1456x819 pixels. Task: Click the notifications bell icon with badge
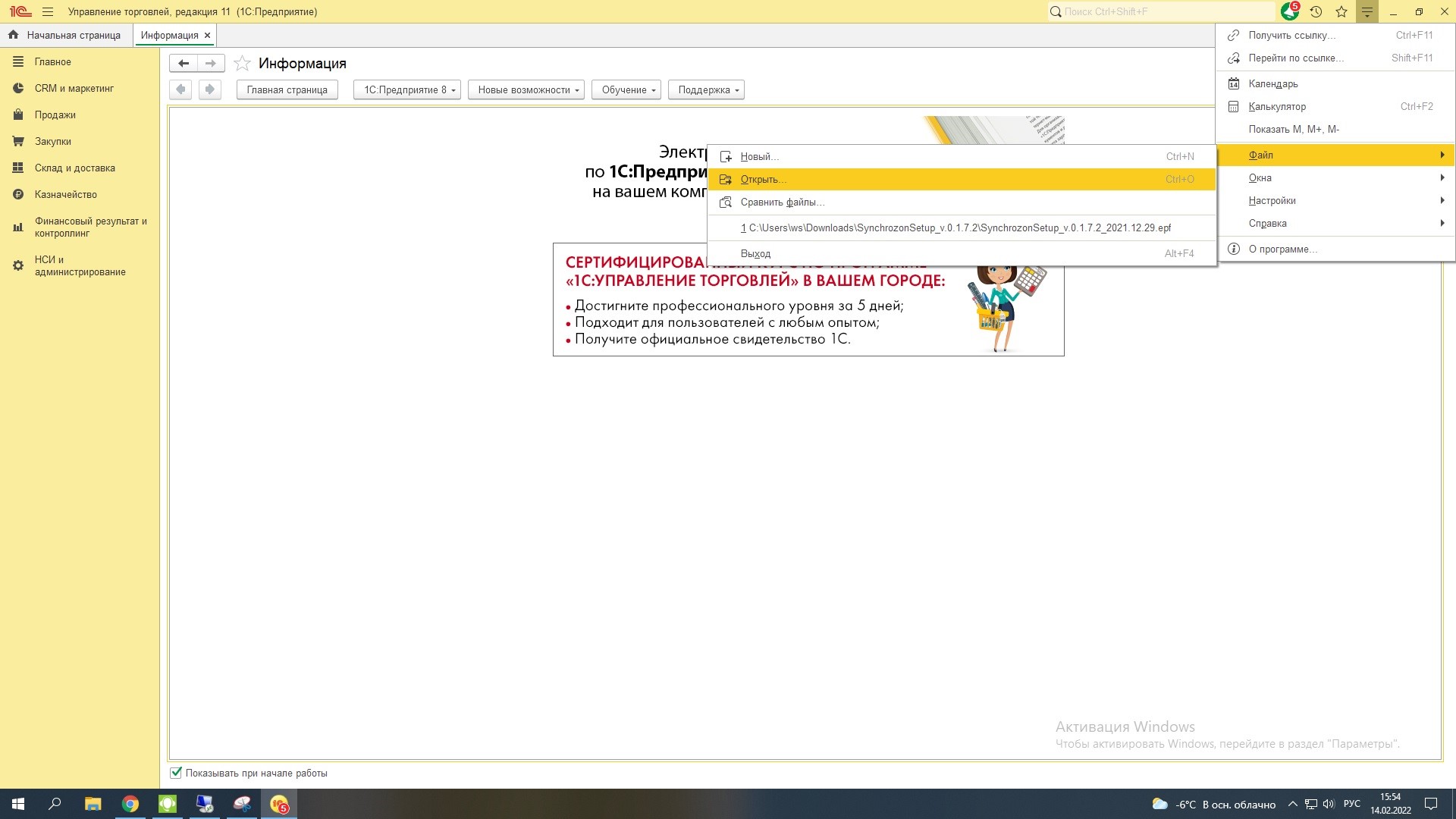click(1289, 11)
